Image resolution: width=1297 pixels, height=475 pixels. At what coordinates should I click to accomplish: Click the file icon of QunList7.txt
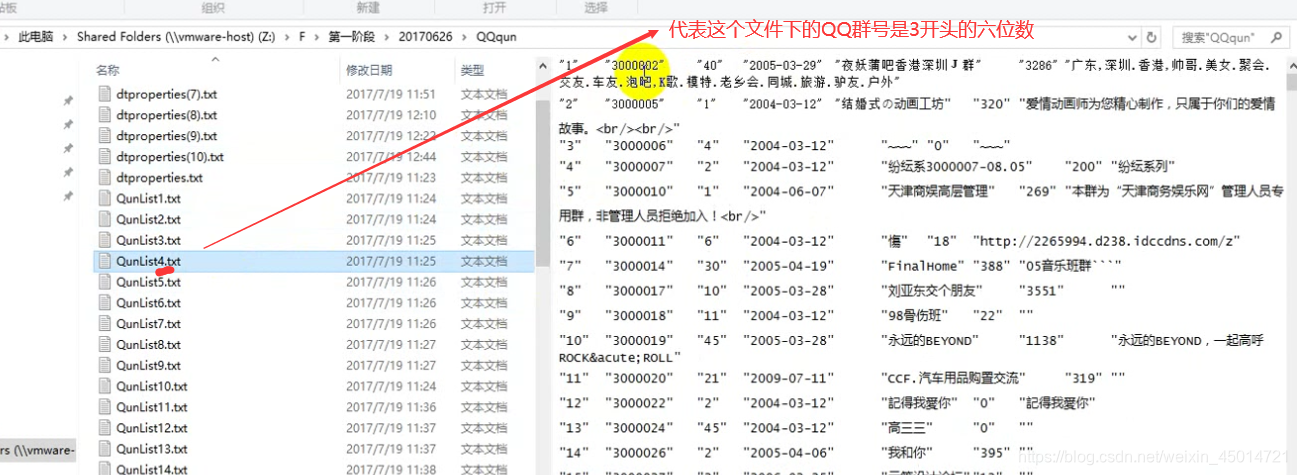click(106, 324)
